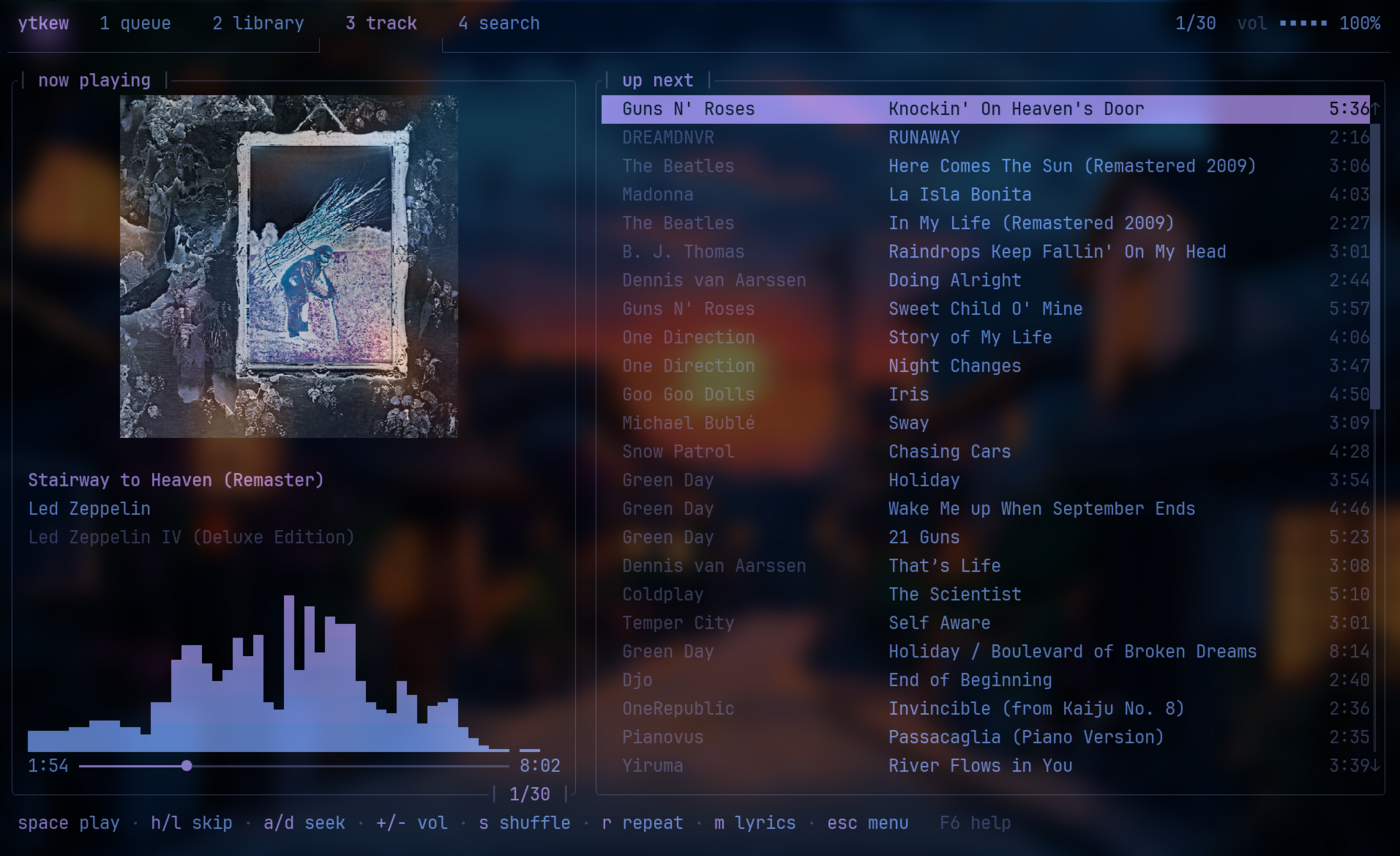The height and width of the screenshot is (856, 1400).
Task: Toggle r repeat in the footer
Action: coord(642,823)
